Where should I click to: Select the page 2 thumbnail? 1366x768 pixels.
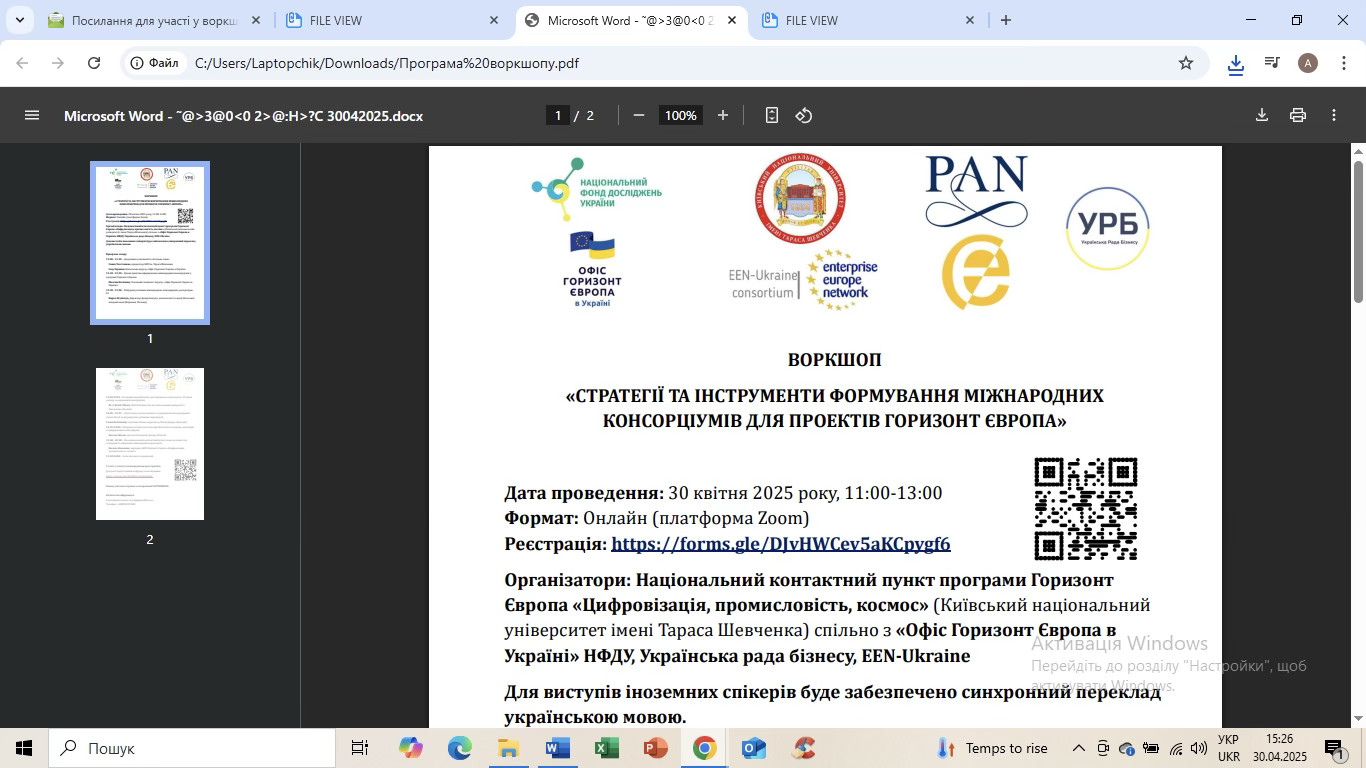[x=150, y=444]
